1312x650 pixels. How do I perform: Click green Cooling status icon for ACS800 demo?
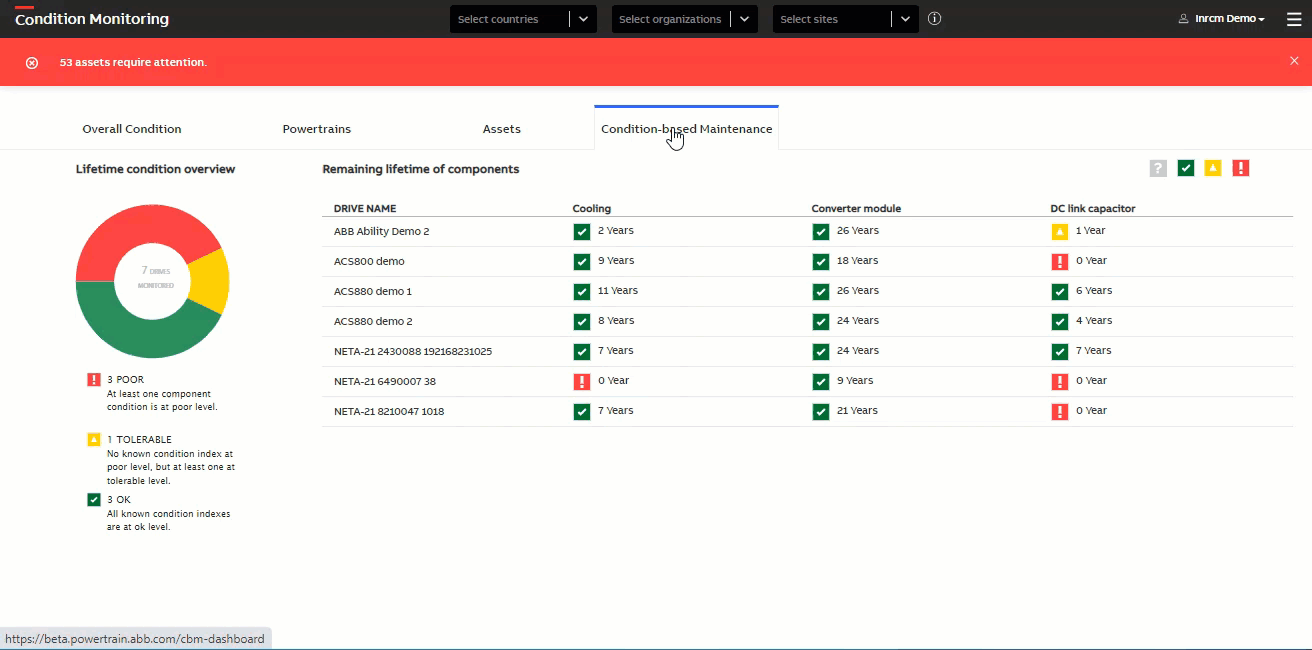tap(582, 261)
